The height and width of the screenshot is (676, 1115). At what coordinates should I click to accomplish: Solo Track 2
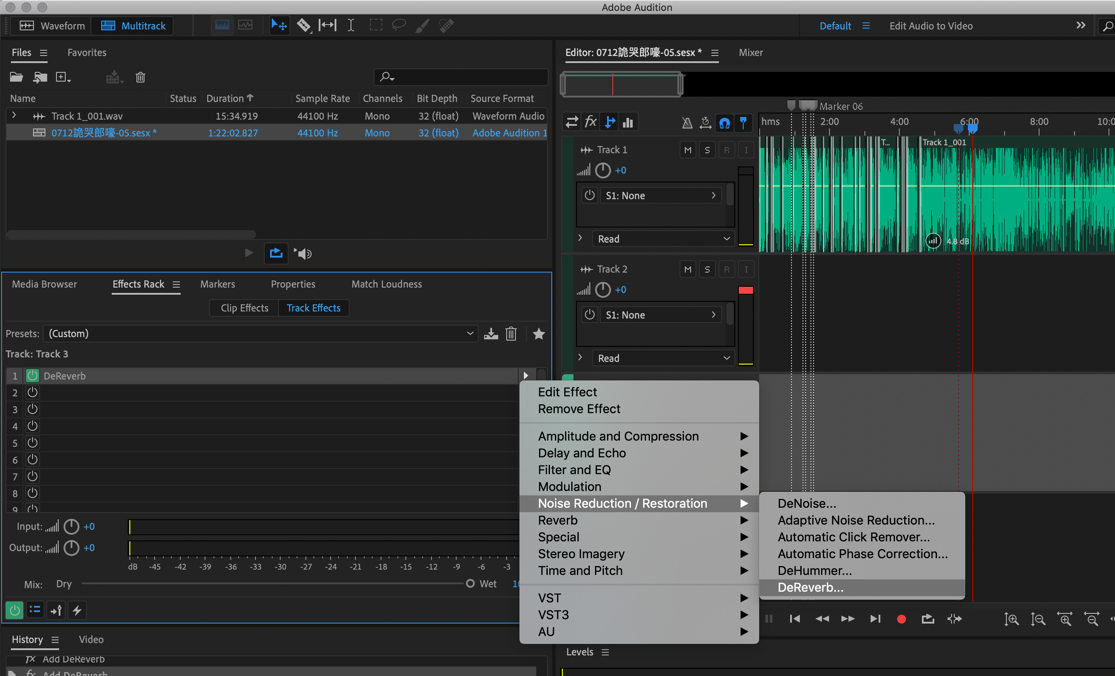pos(707,269)
